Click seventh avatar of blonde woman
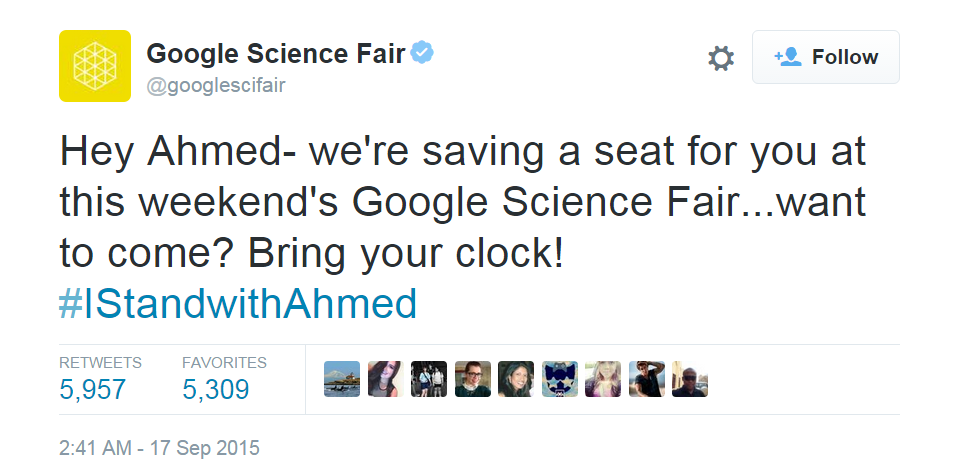Viewport: 953px width, 466px height. (x=603, y=379)
